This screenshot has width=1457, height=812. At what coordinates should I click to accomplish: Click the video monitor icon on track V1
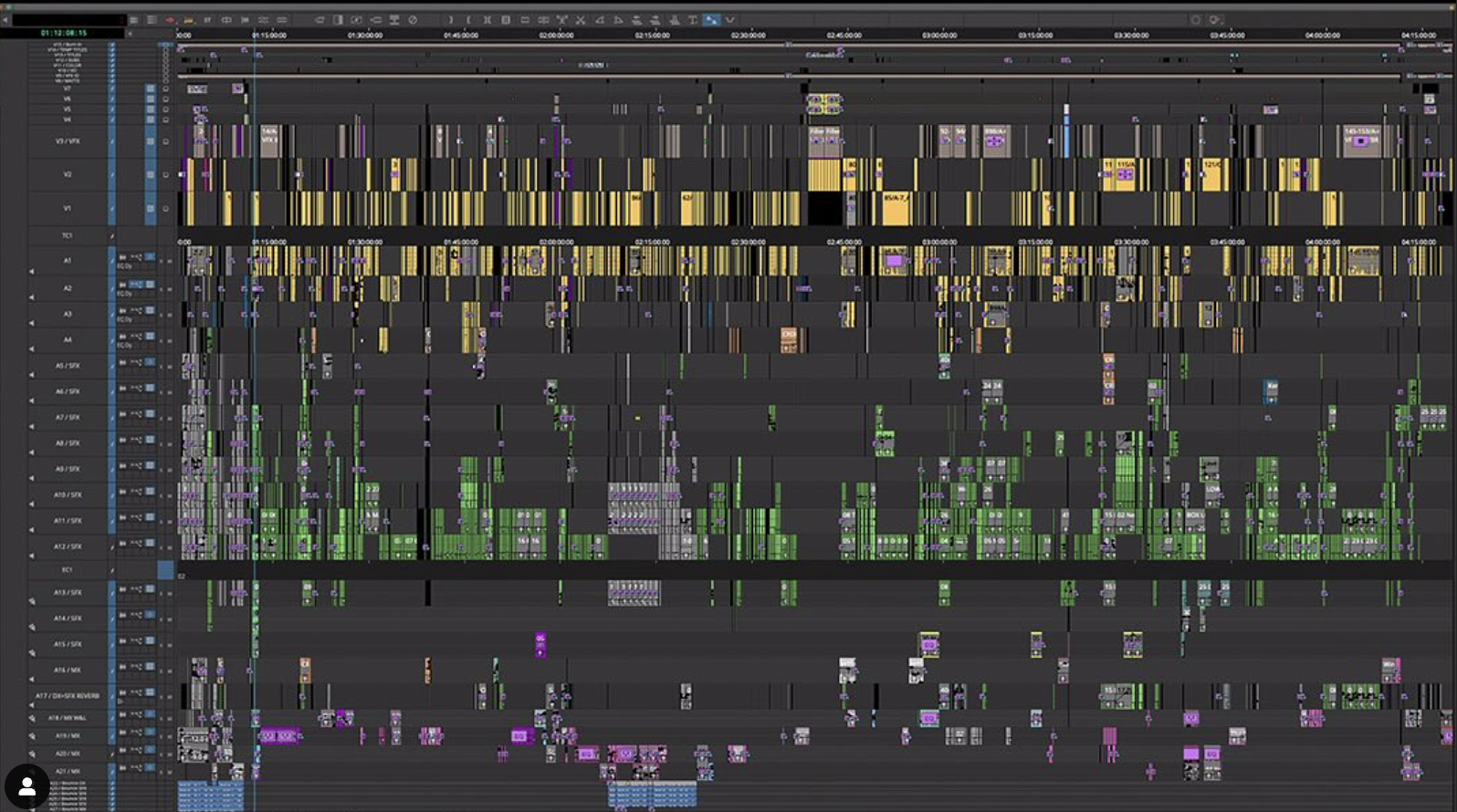[165, 208]
